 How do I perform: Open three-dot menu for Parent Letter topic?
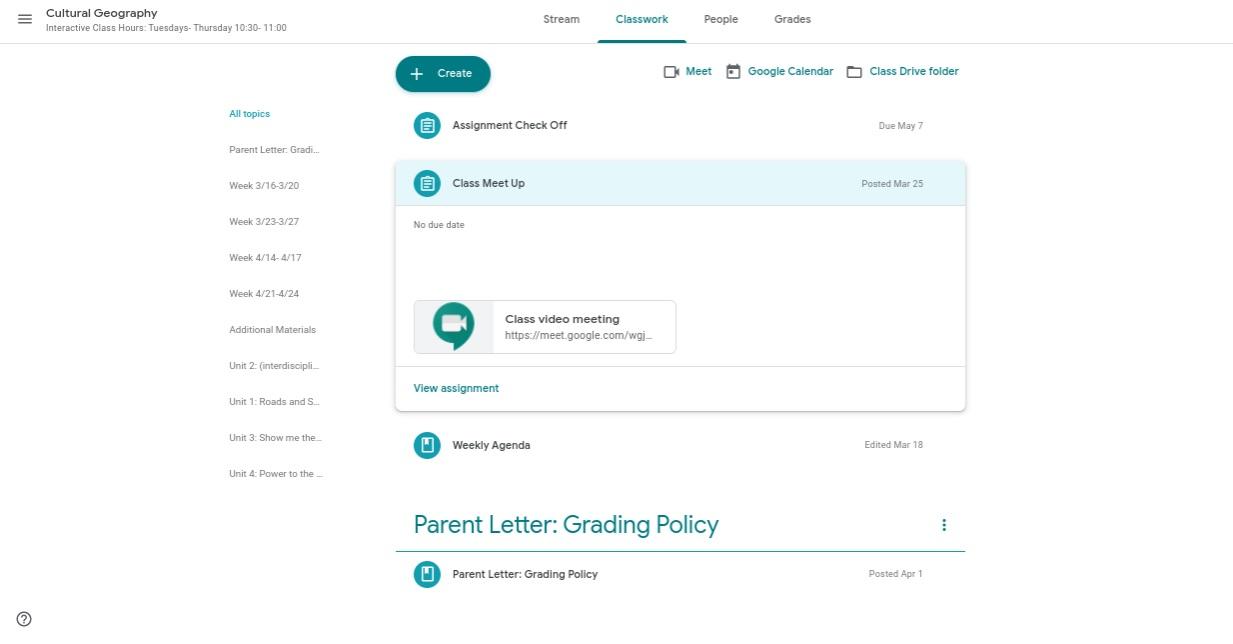tap(943, 525)
